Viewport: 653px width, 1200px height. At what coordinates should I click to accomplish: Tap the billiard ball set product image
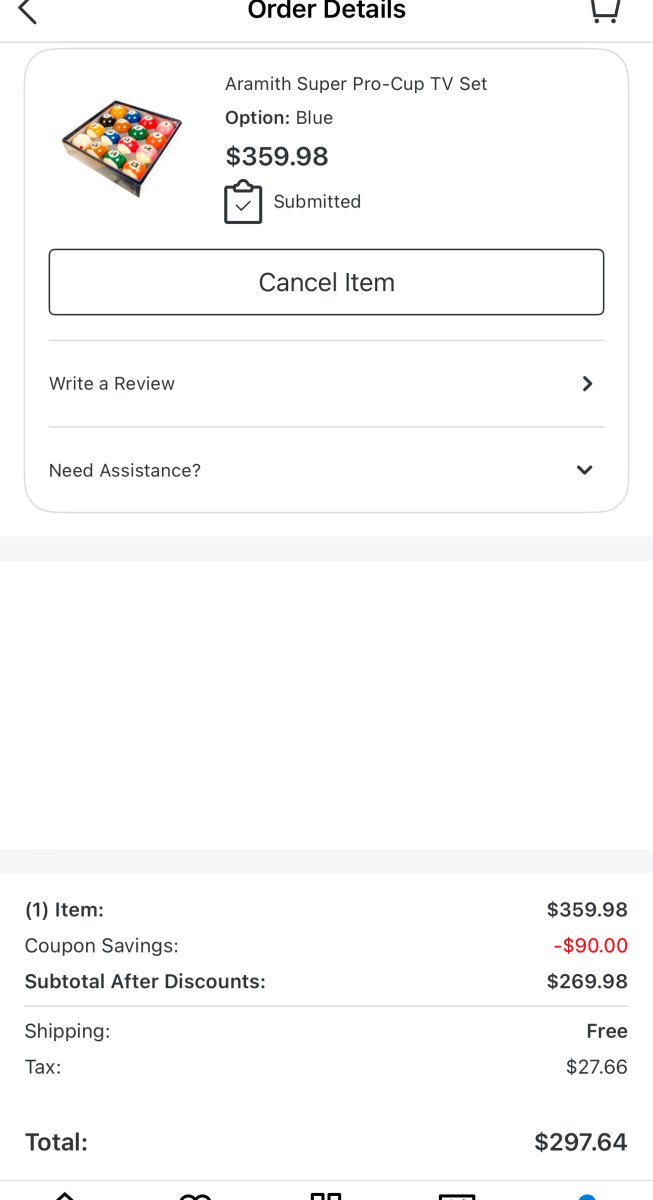[120, 148]
